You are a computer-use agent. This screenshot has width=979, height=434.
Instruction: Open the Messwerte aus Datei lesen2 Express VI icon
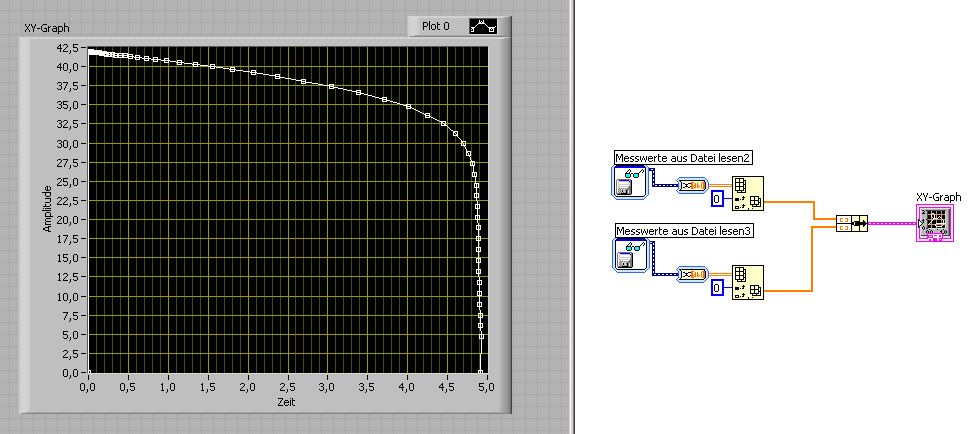tap(630, 182)
